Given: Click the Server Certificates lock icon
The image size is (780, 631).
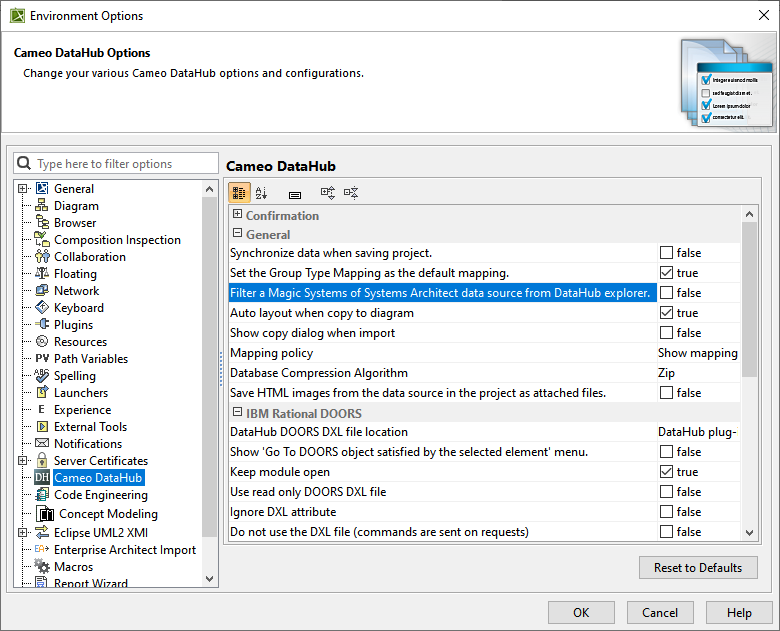Looking at the screenshot, I should point(42,460).
